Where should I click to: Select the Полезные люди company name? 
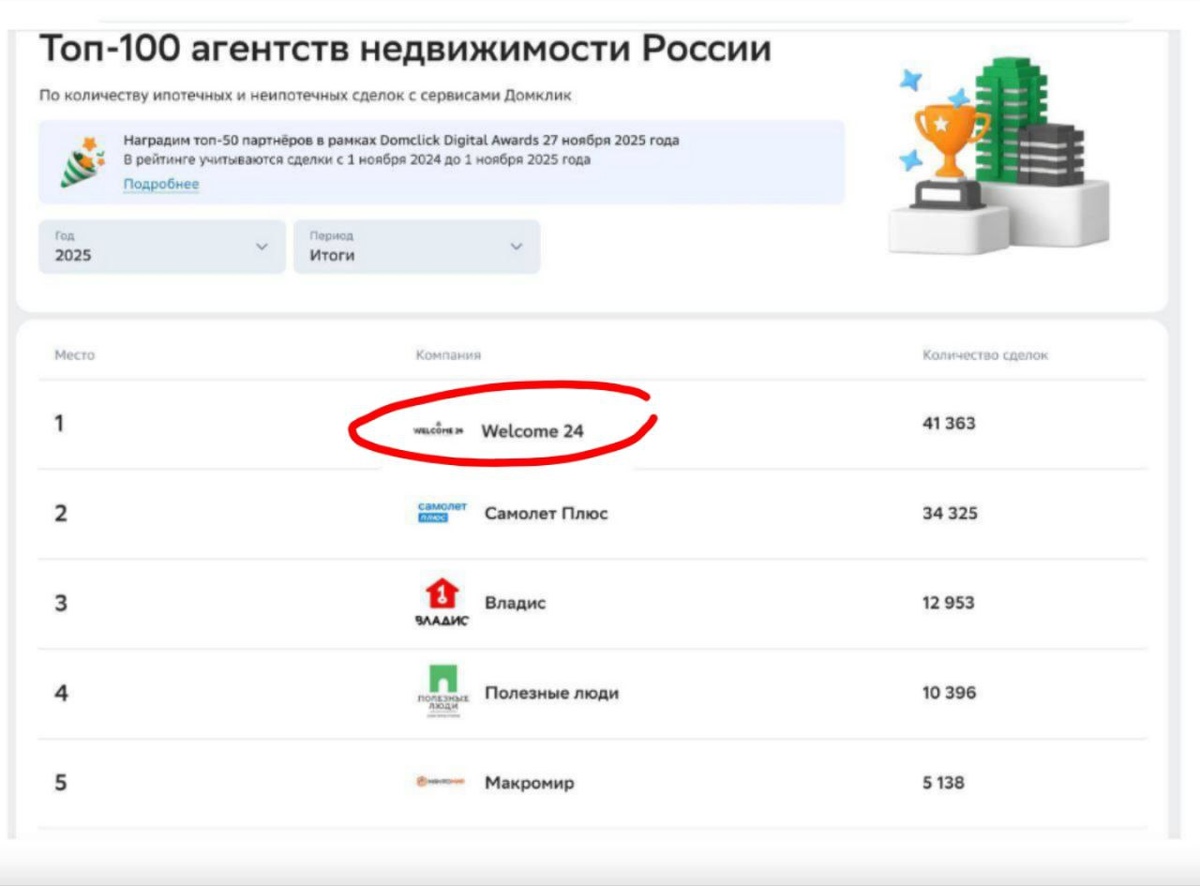pos(551,693)
